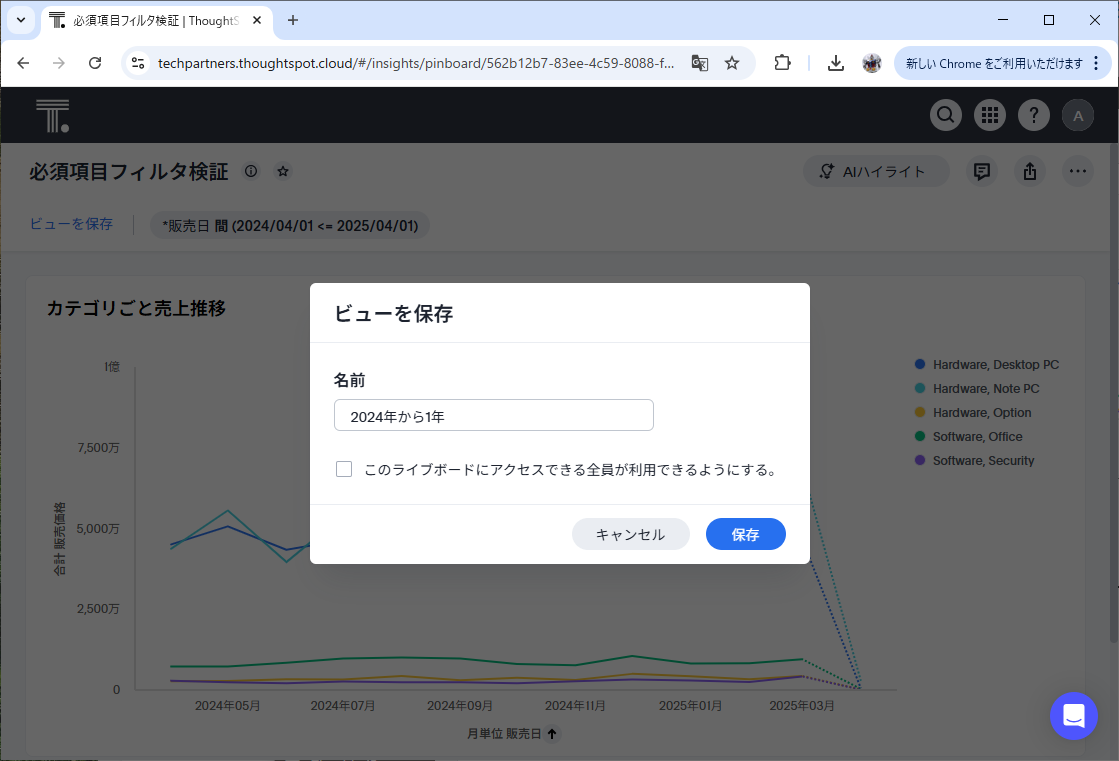Open the user profile avatar
The width and height of the screenshot is (1119, 761).
[x=1078, y=116]
